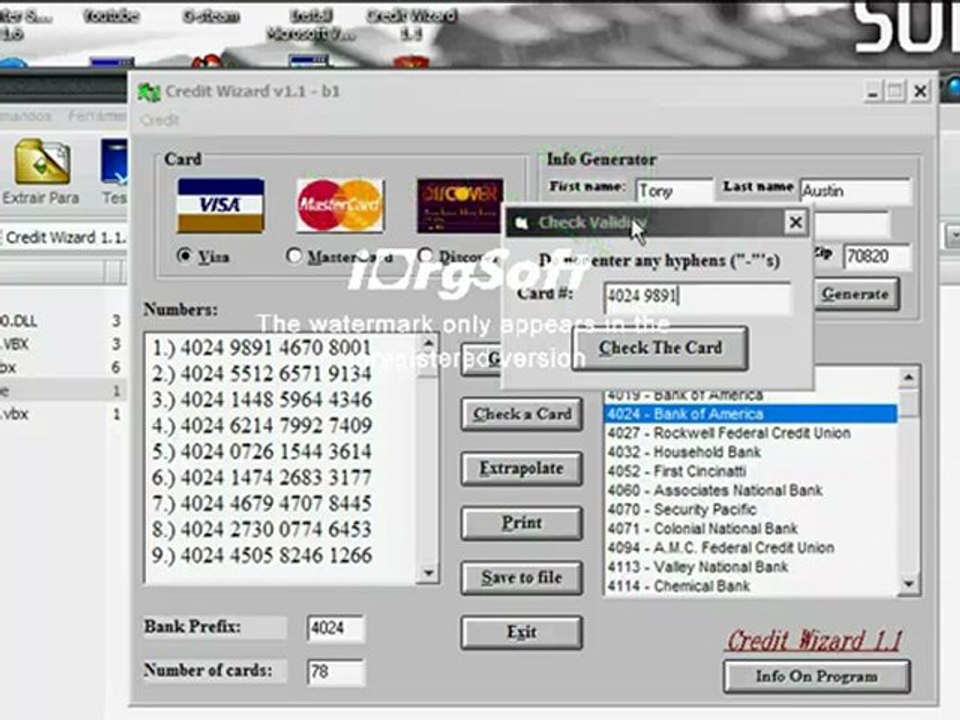Open the youtube desktop shortcut
The image size is (960, 720).
pyautogui.click(x=111, y=16)
